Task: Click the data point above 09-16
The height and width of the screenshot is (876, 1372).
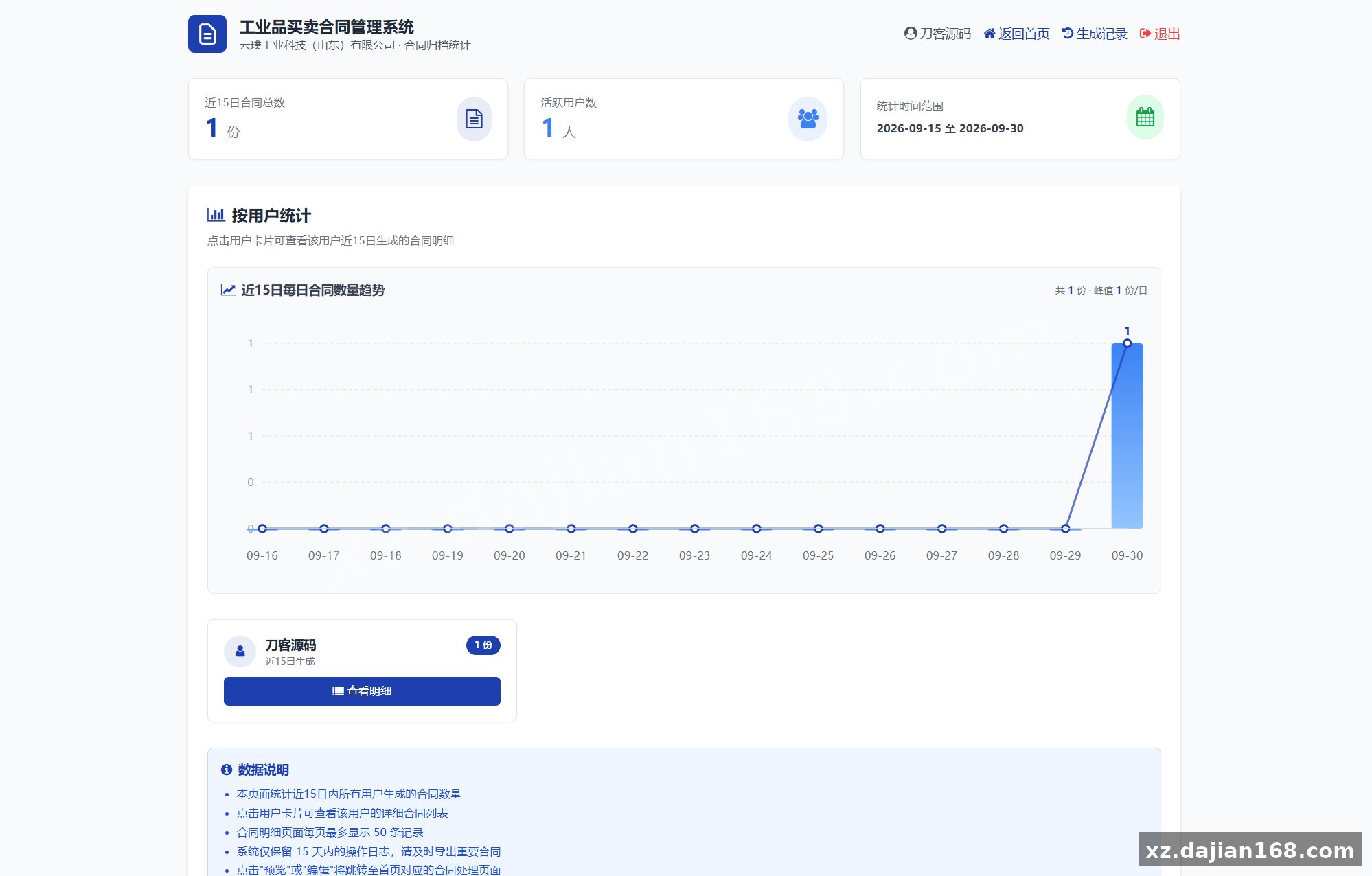Action: [x=262, y=529]
